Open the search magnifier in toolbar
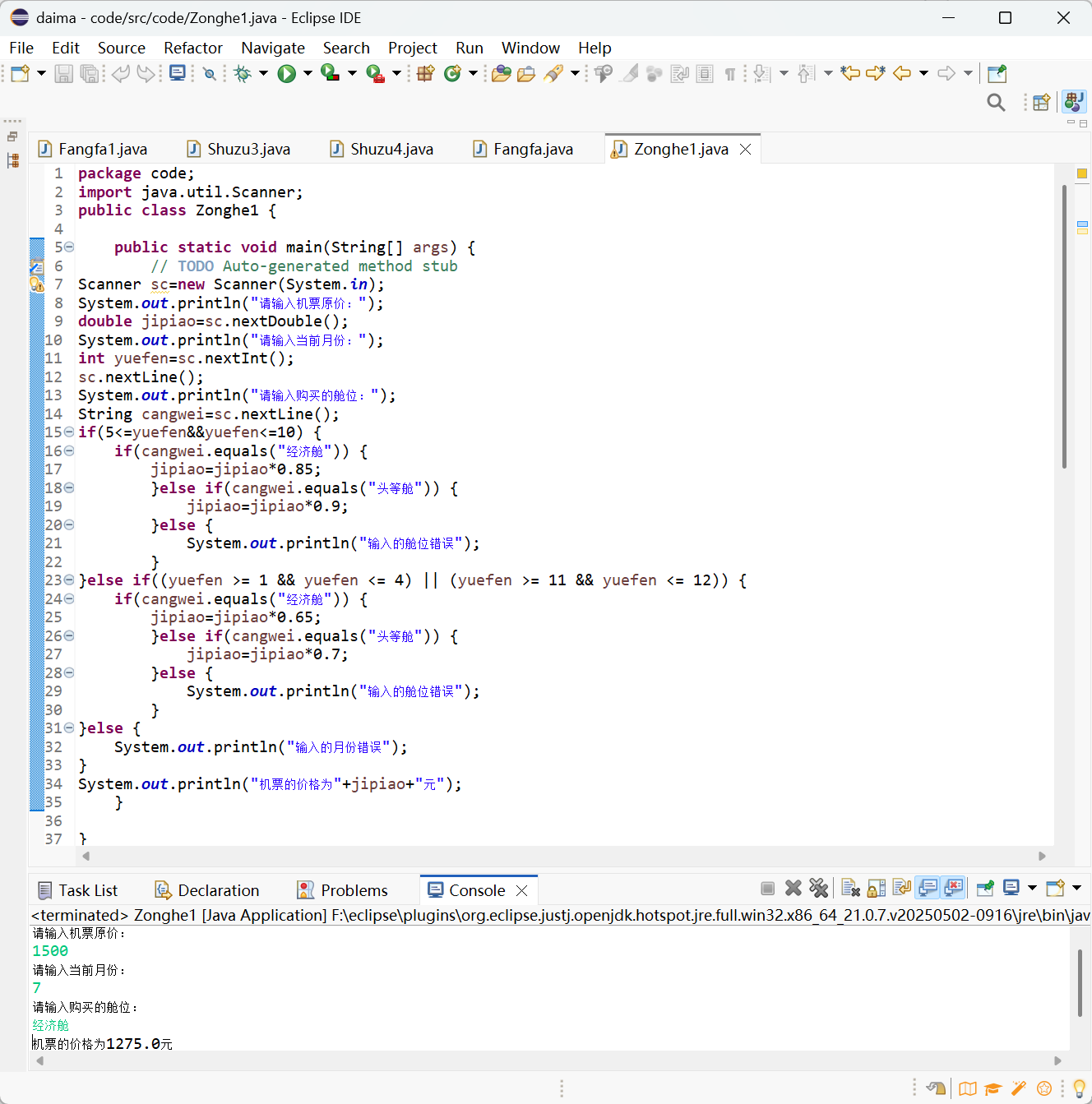 (996, 103)
